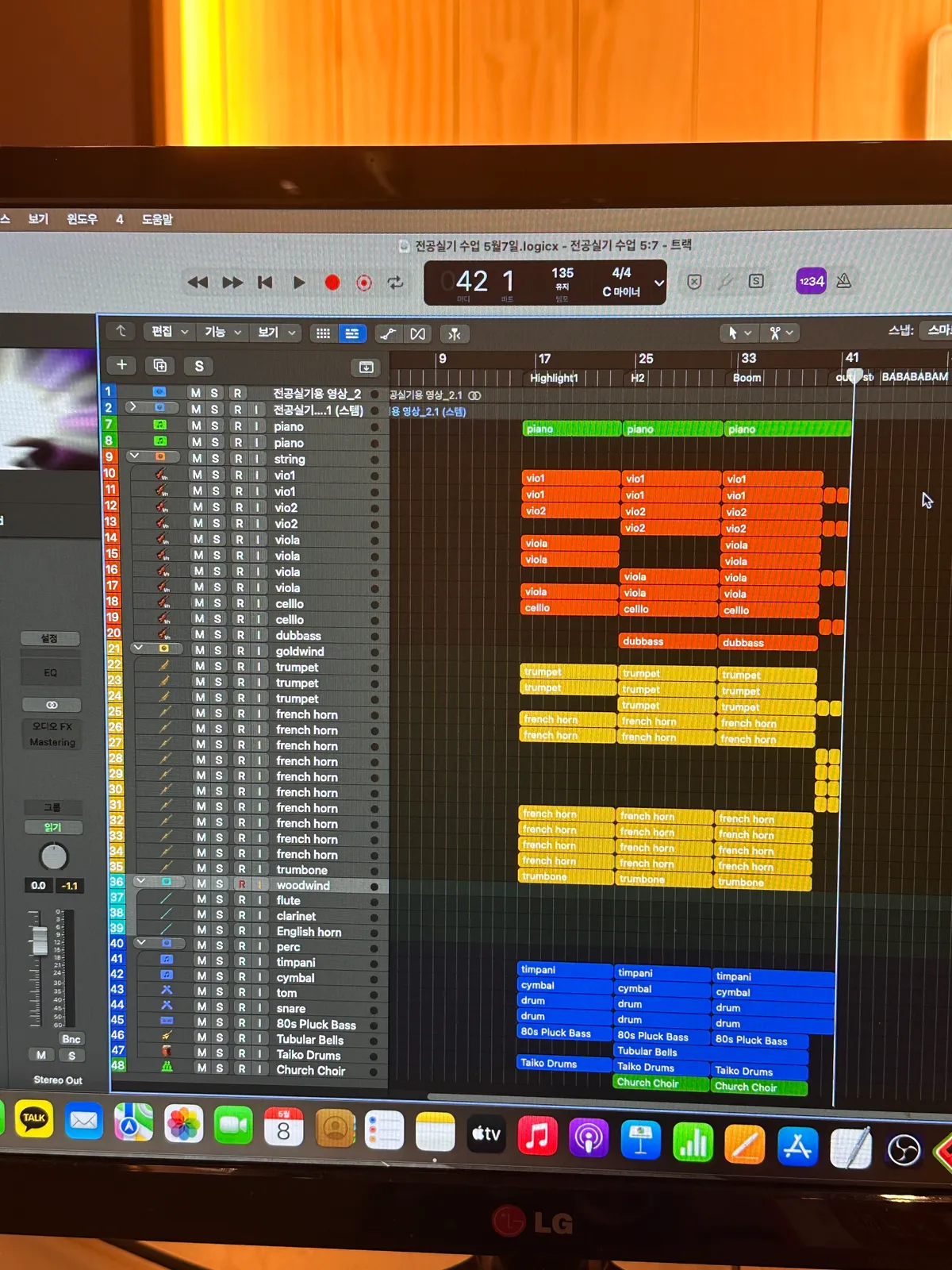Adjust the Stereo Out volume fader
The width and height of the screenshot is (952, 1270).
[x=39, y=941]
